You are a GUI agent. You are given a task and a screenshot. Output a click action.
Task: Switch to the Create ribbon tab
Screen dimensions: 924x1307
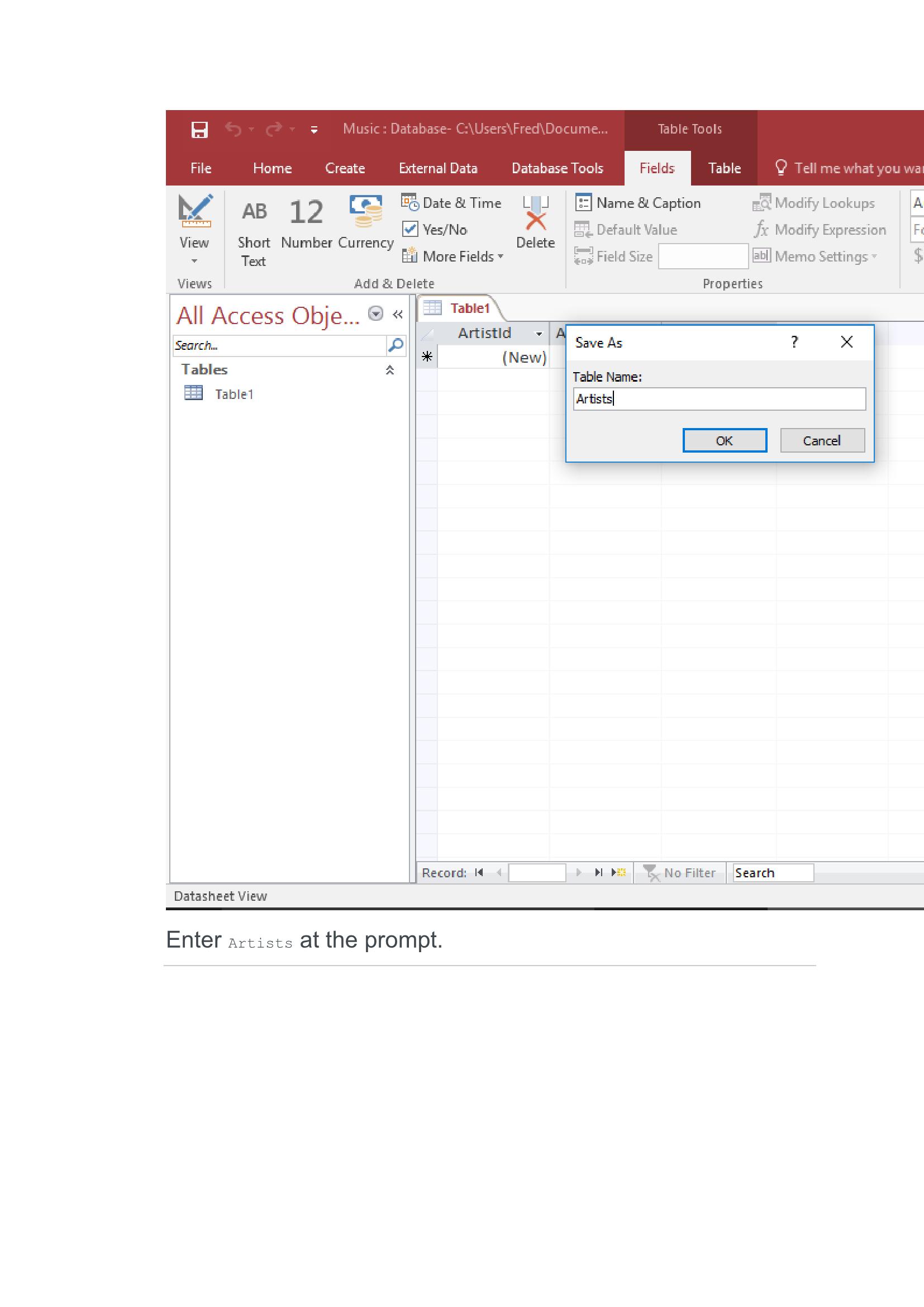pos(345,169)
